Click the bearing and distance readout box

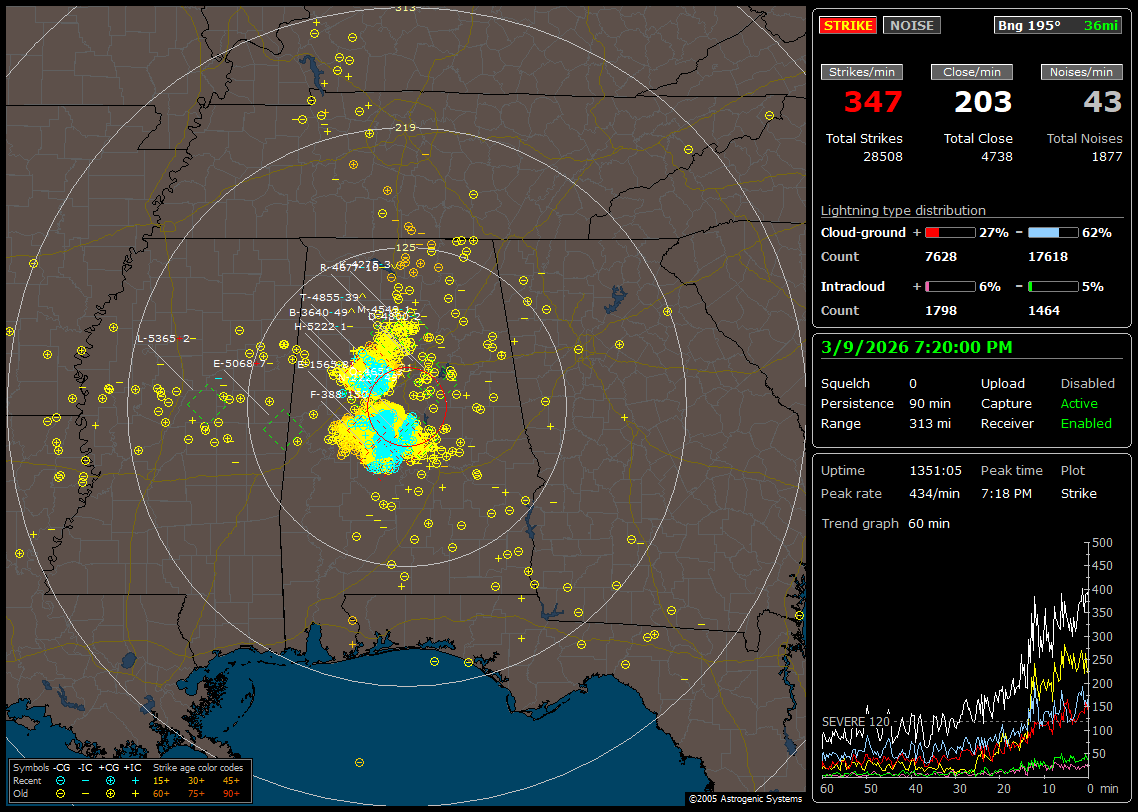point(1058,26)
